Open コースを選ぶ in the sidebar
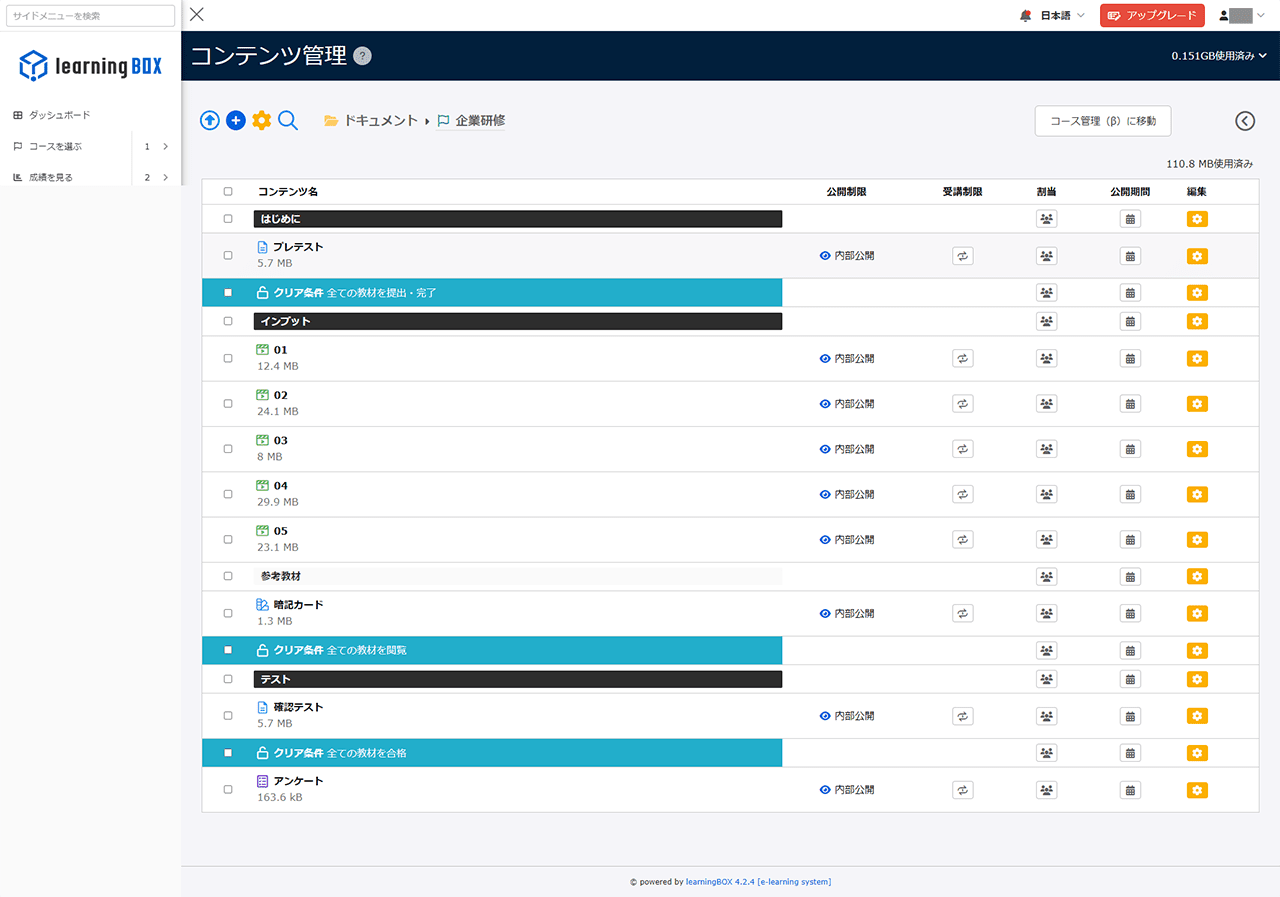This screenshot has width=1280, height=897. pos(55,146)
